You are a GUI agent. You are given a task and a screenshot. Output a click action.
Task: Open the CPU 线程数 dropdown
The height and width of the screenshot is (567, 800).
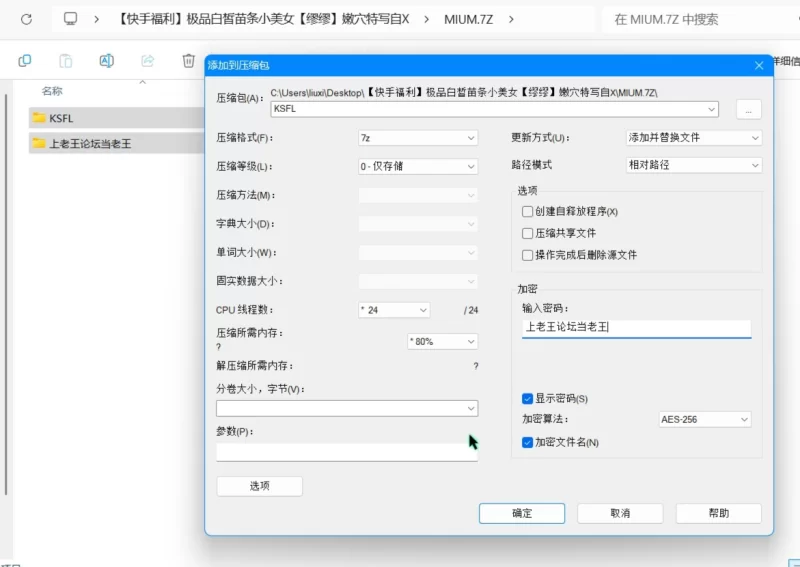[394, 310]
